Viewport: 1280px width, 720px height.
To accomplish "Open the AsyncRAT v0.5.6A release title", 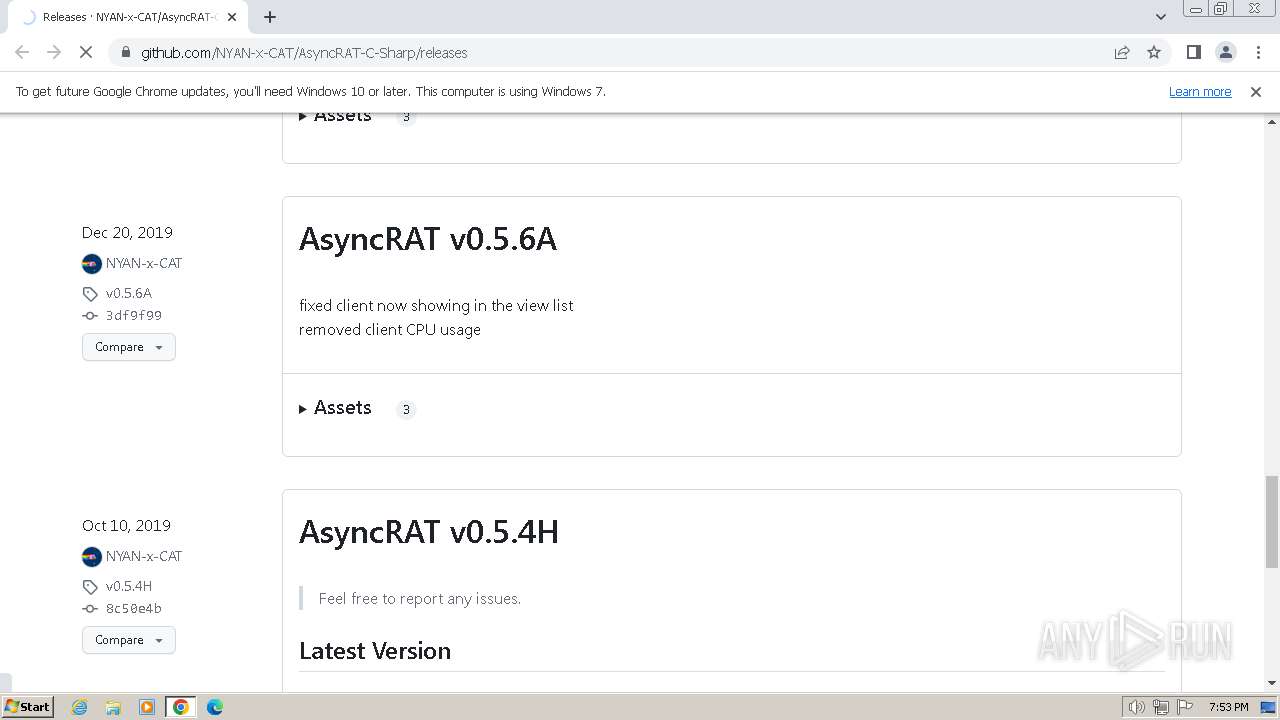I will tap(428, 239).
